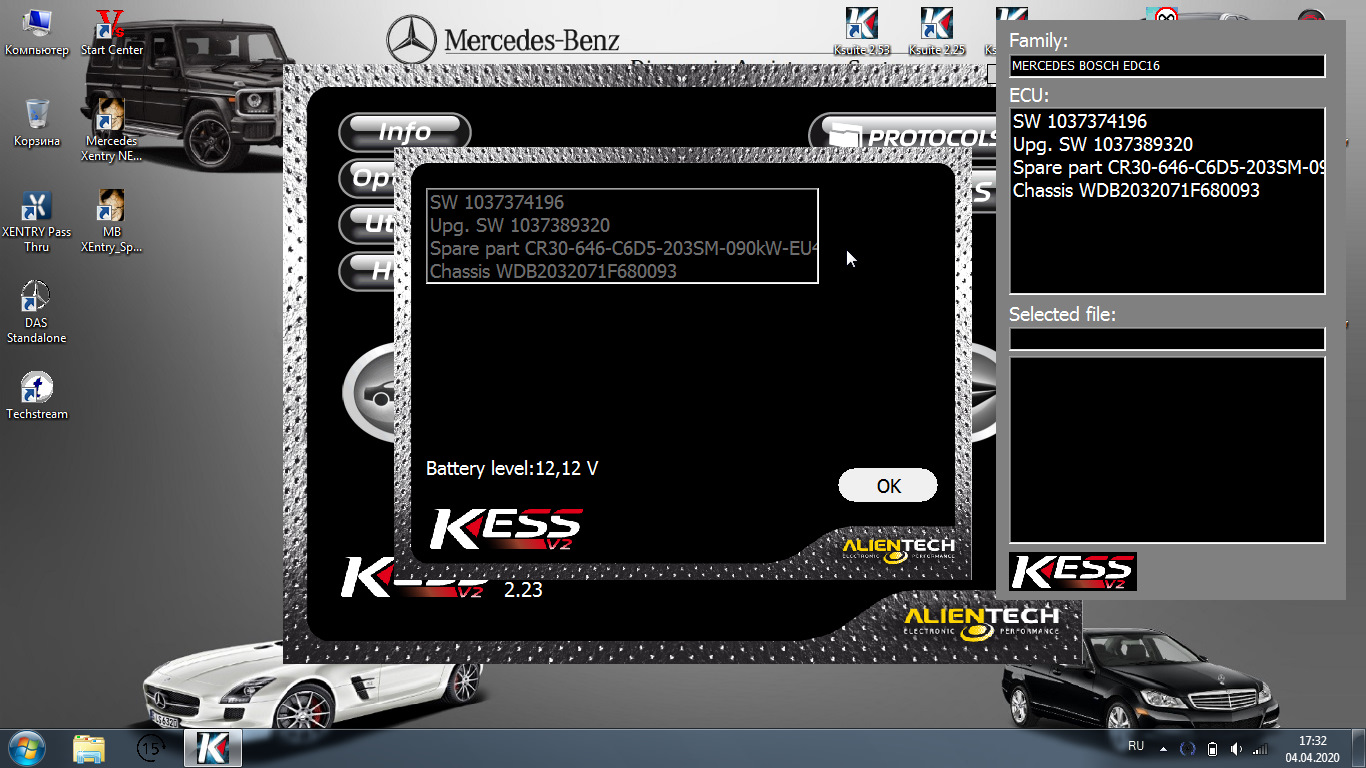Click the battery tray icon
Image resolution: width=1366 pixels, height=768 pixels.
pos(1212,748)
